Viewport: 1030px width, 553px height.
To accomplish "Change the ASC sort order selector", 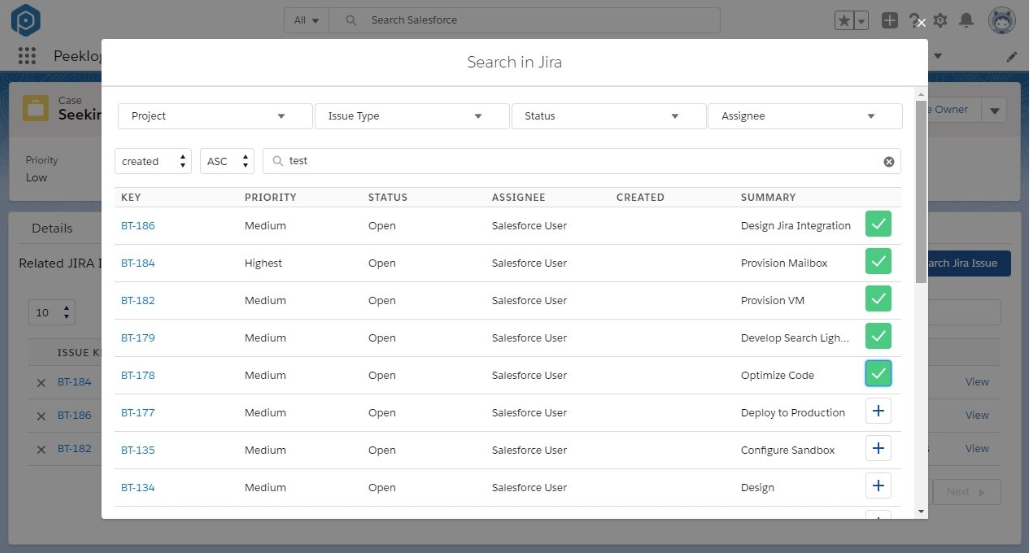I will point(227,162).
